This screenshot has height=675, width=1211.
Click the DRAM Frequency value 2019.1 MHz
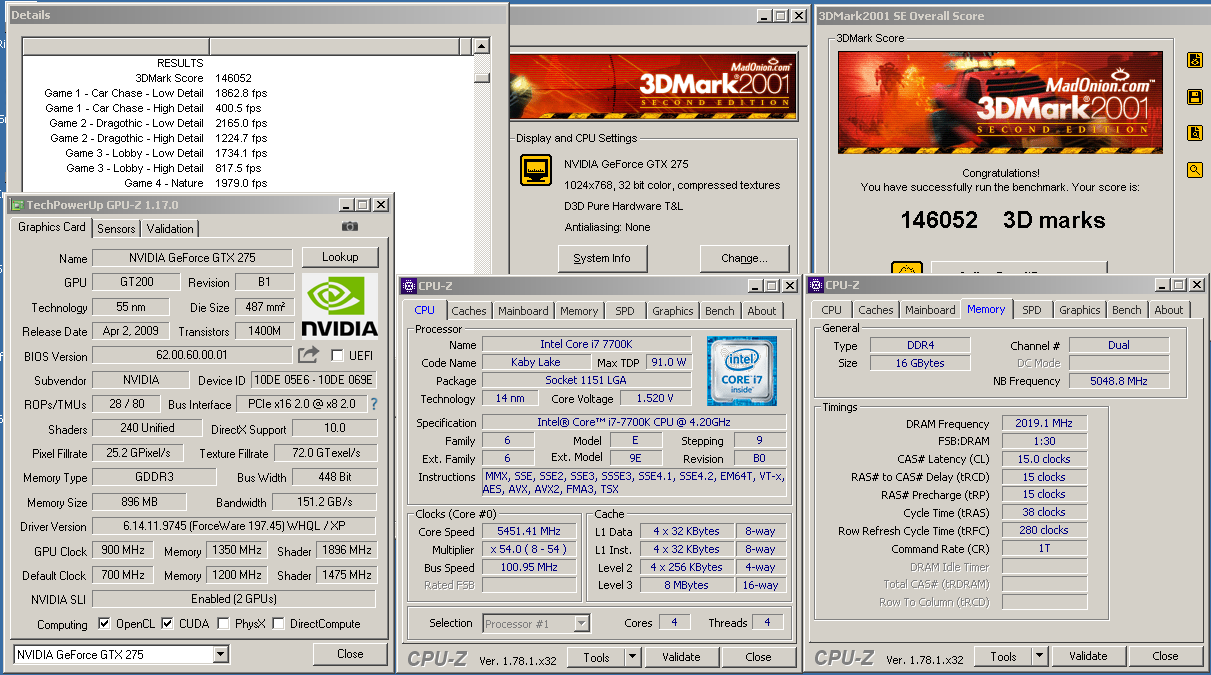[1044, 424]
